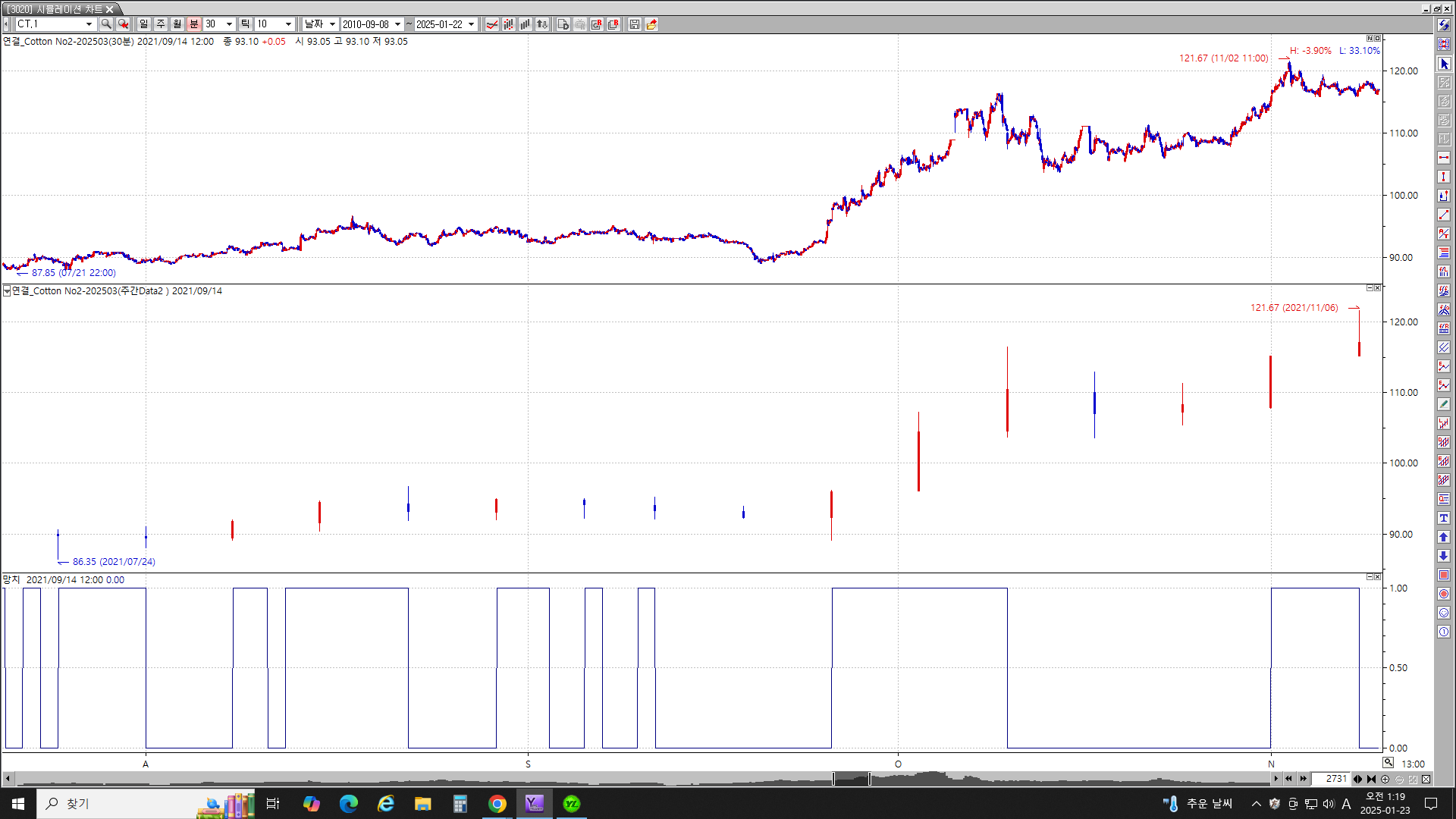Toggle the 틱 (tick) period button

click(x=245, y=24)
